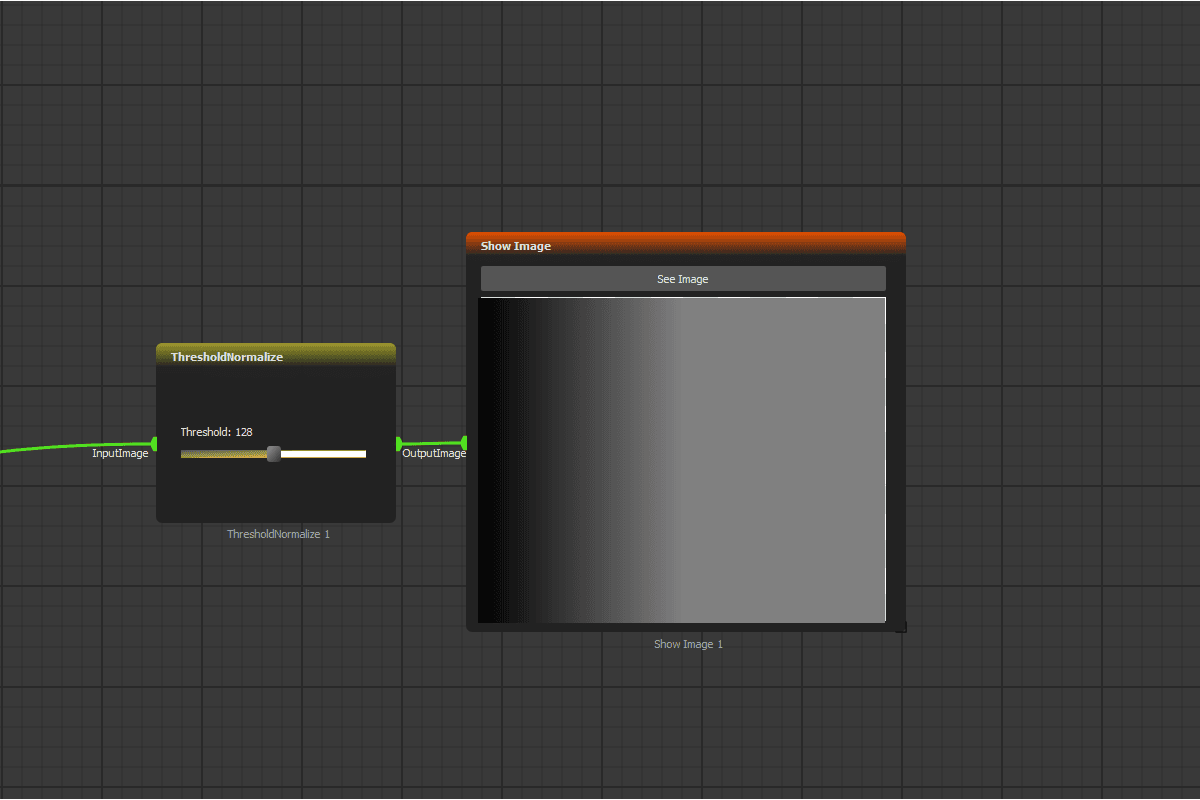Click the "Threshold: 128" value label
This screenshot has width=1200, height=800.
[216, 432]
